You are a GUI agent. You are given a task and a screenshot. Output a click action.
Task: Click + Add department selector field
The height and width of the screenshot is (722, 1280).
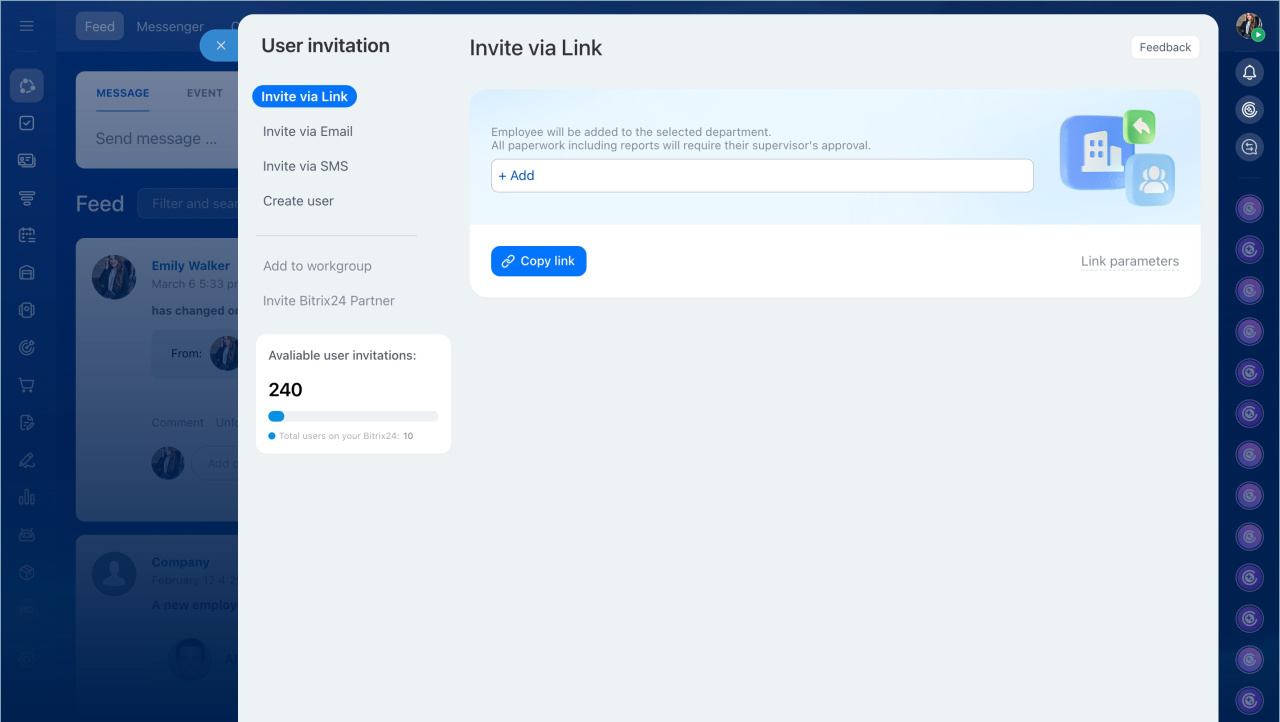pos(761,176)
